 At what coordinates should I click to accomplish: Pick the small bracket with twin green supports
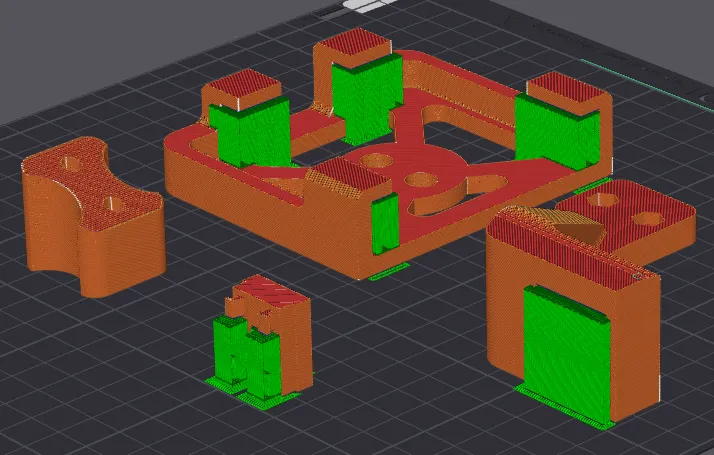260,342
